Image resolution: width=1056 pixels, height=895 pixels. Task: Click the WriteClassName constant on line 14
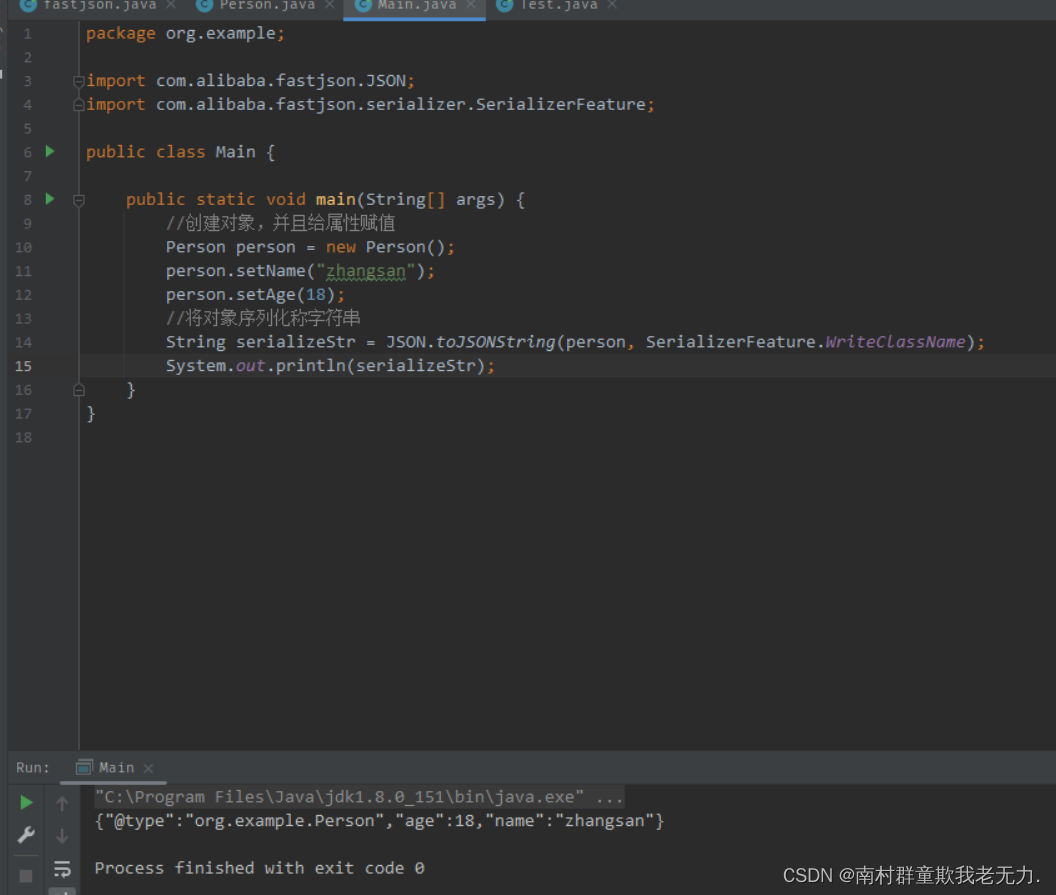pyautogui.click(x=896, y=342)
